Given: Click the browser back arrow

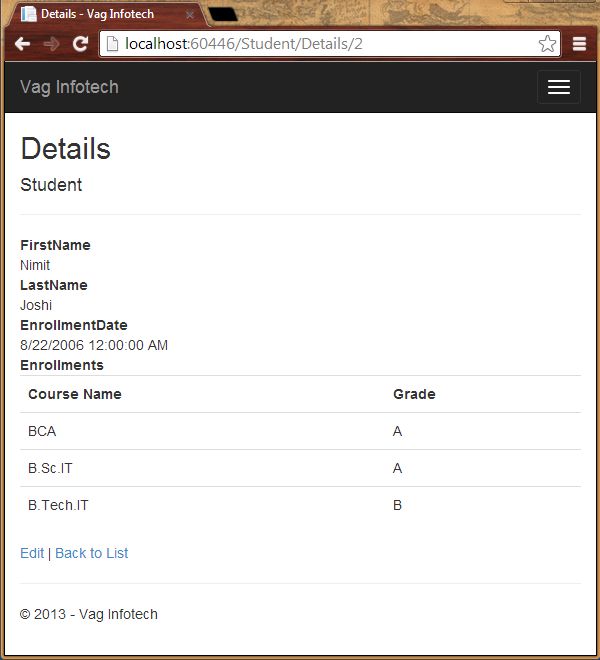Looking at the screenshot, I should pyautogui.click(x=22, y=43).
